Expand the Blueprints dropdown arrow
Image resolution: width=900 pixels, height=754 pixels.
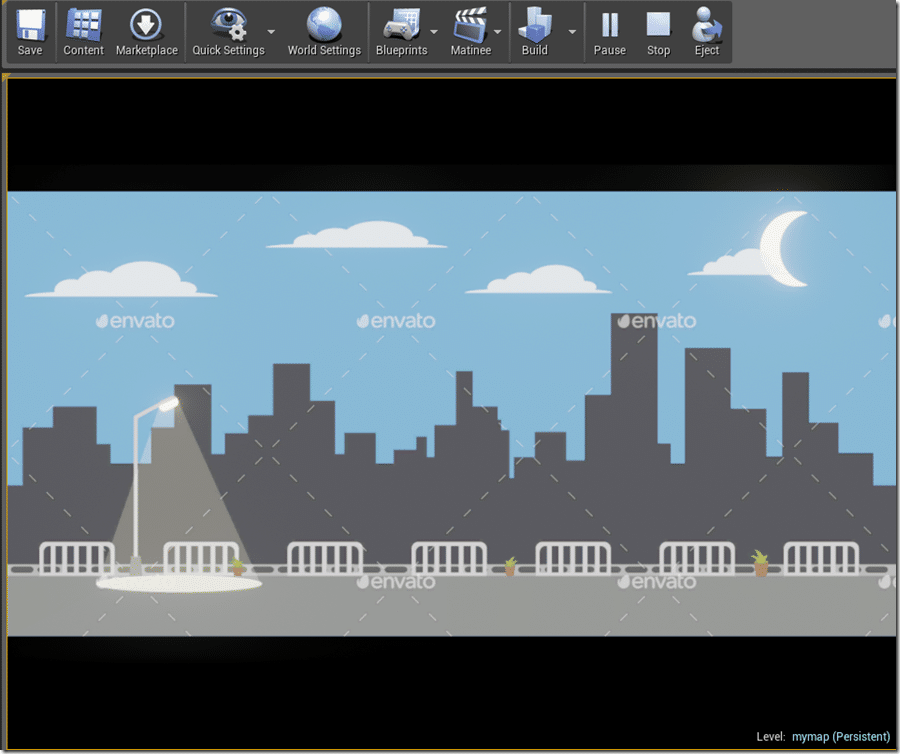coord(434,32)
